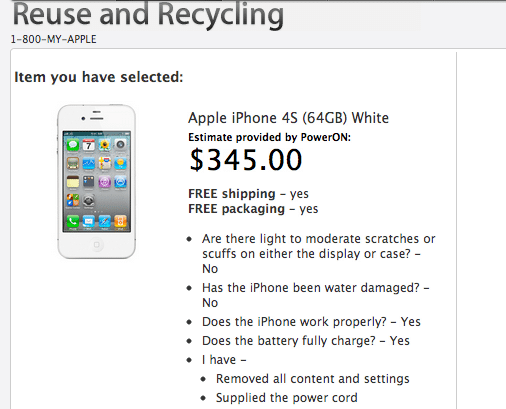Click the Settings gear icon on iPhone
This screenshot has width=506, height=409.
click(x=89, y=201)
